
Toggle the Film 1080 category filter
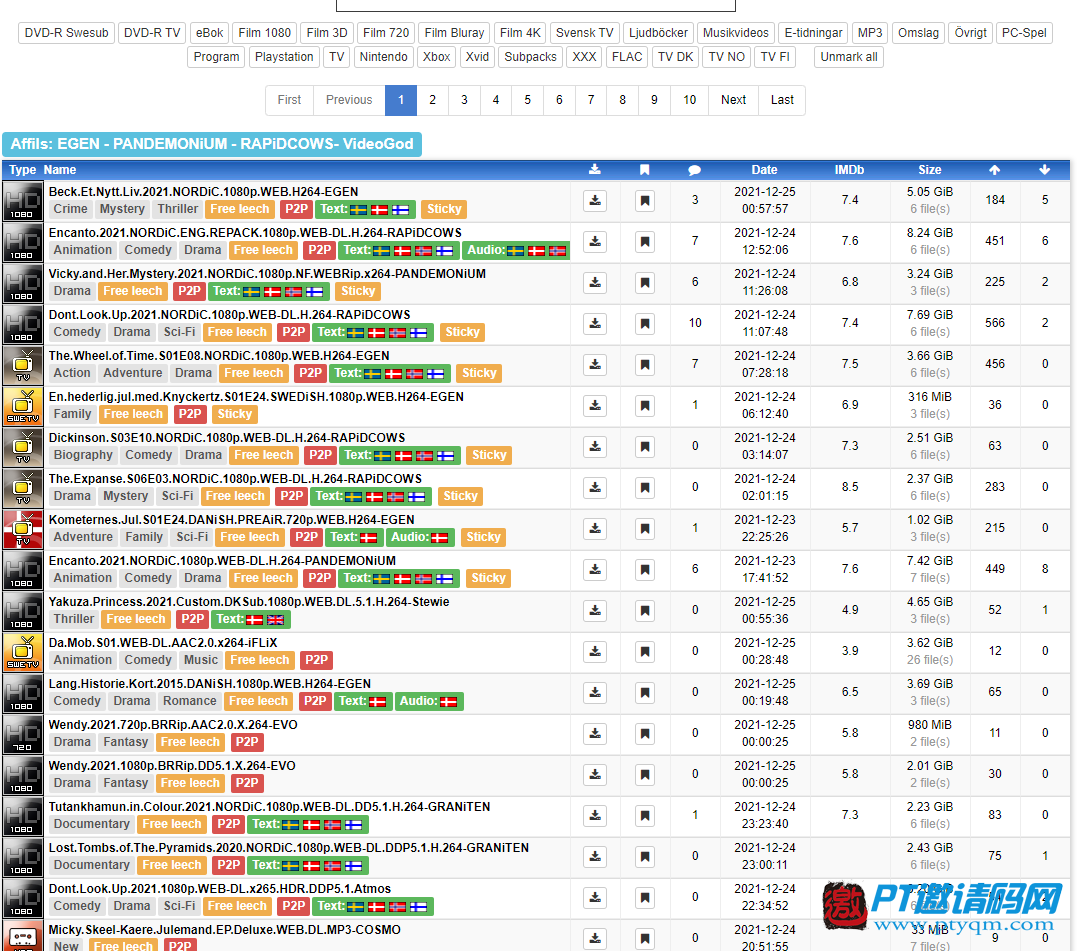click(x=264, y=33)
